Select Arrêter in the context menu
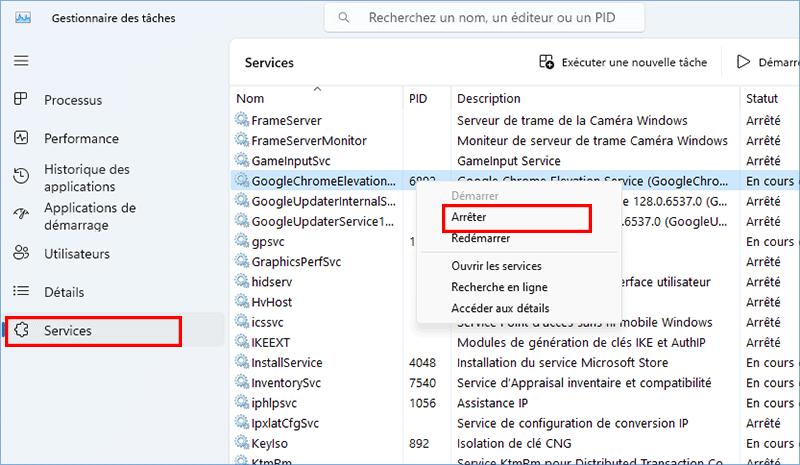Screen dimensions: 800x465 [x=468, y=217]
